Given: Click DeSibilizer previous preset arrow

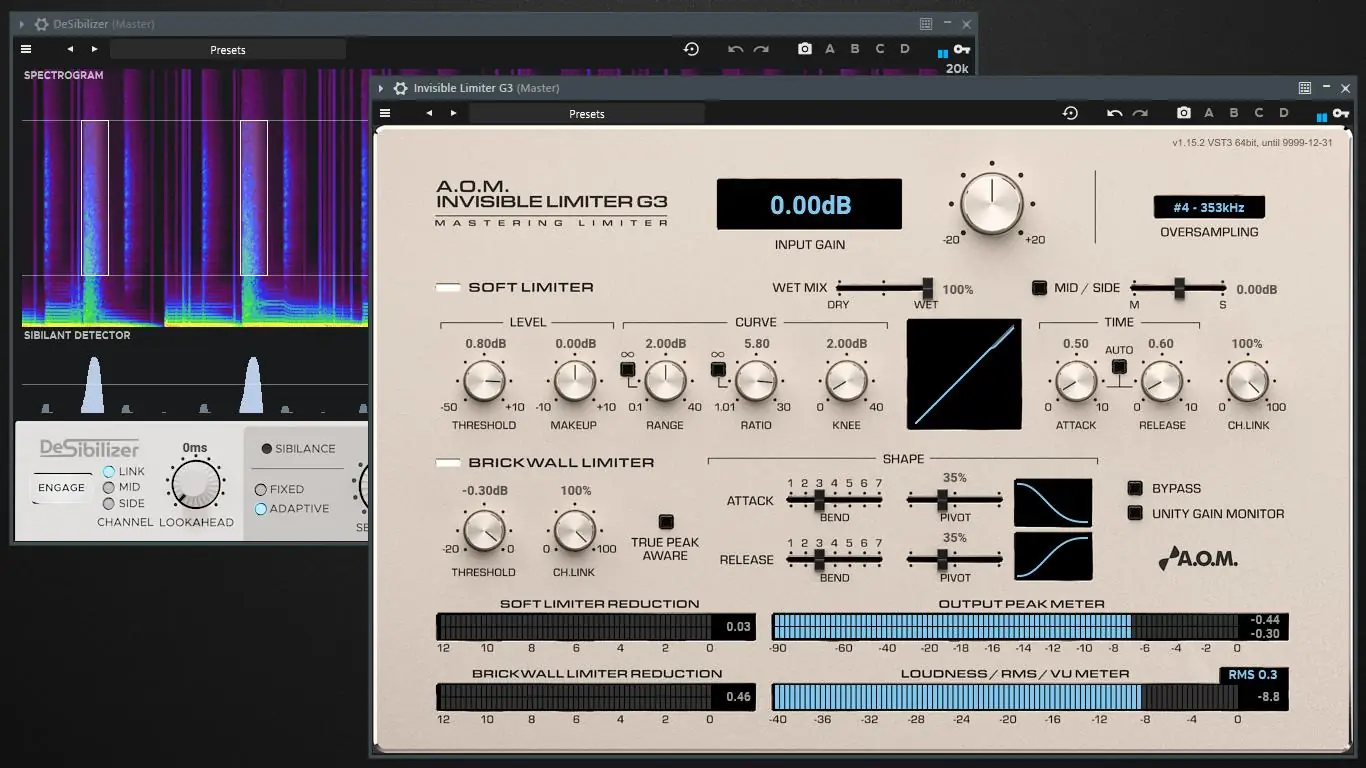Looking at the screenshot, I should [x=70, y=49].
